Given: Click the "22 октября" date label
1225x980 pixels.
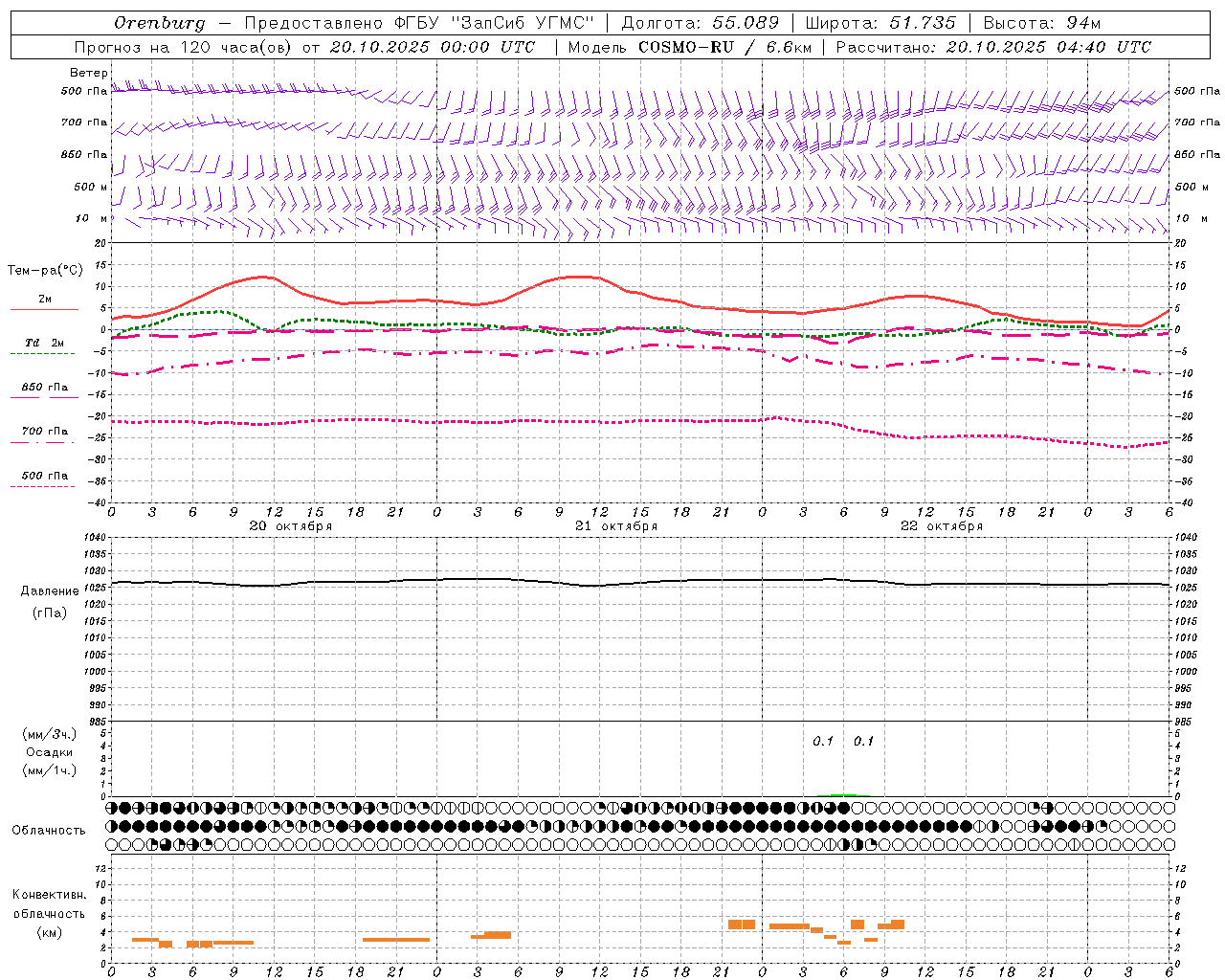Looking at the screenshot, I should tap(941, 526).
